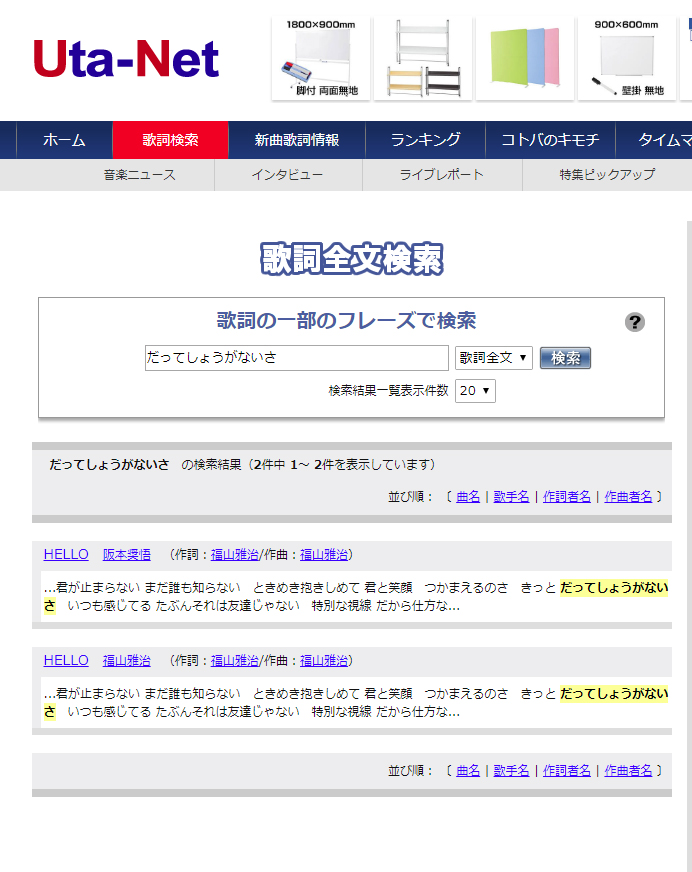This screenshot has width=692, height=872.
Task: Open the results count dropdown showing 20
Action: [x=475, y=391]
